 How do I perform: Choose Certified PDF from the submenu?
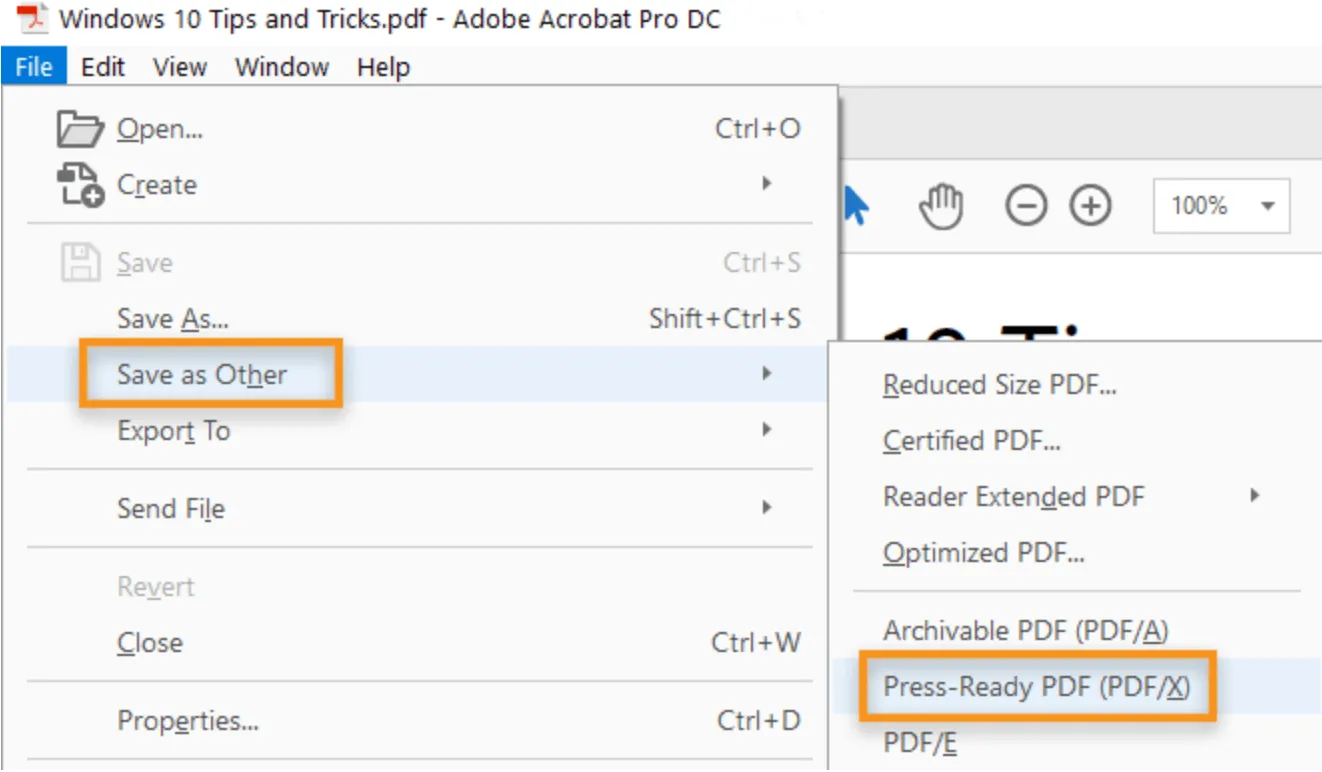point(974,440)
